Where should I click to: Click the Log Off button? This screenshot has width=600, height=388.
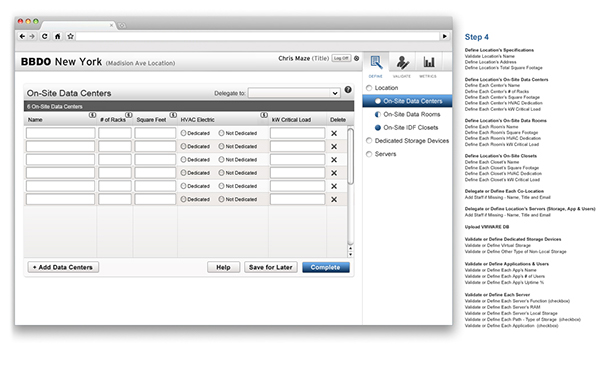pyautogui.click(x=341, y=58)
